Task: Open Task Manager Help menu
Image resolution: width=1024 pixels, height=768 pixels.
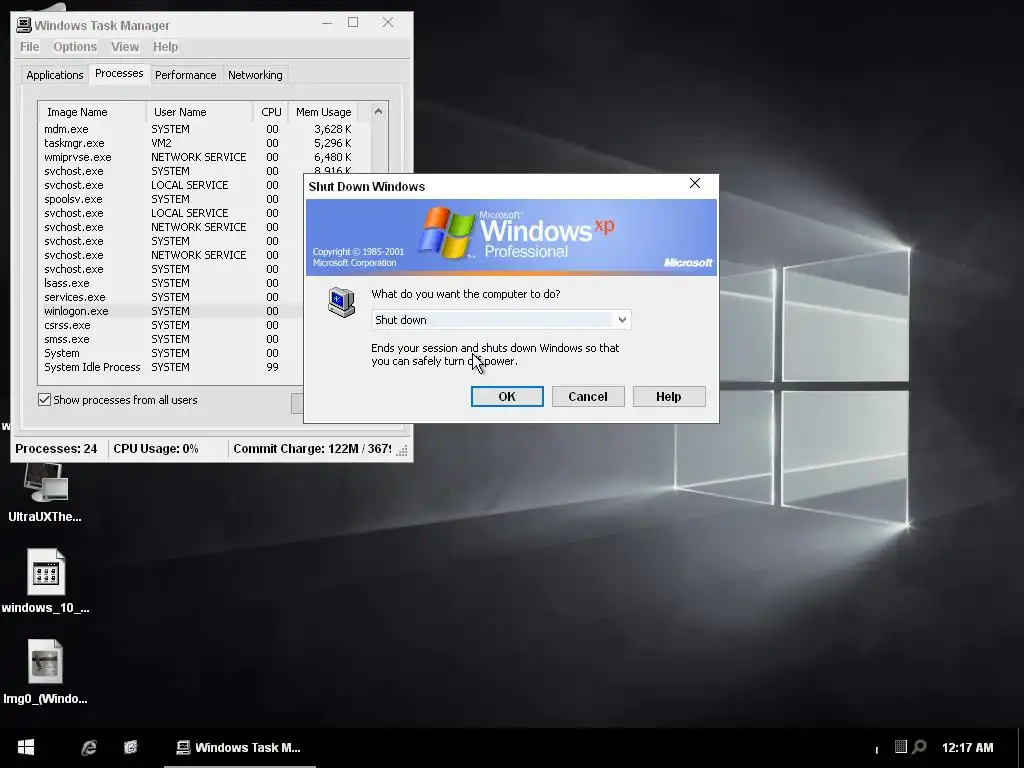Action: 165,46
